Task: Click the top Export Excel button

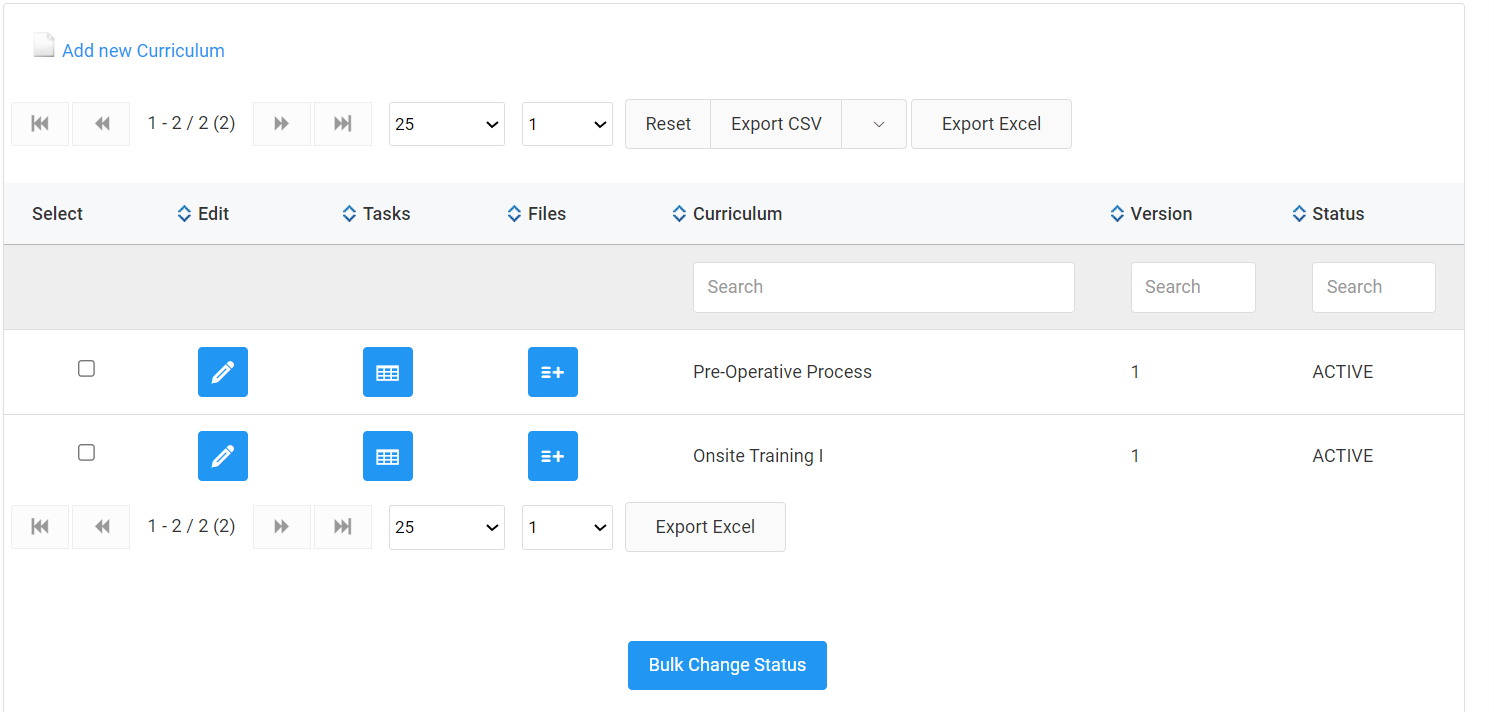Action: pos(991,124)
